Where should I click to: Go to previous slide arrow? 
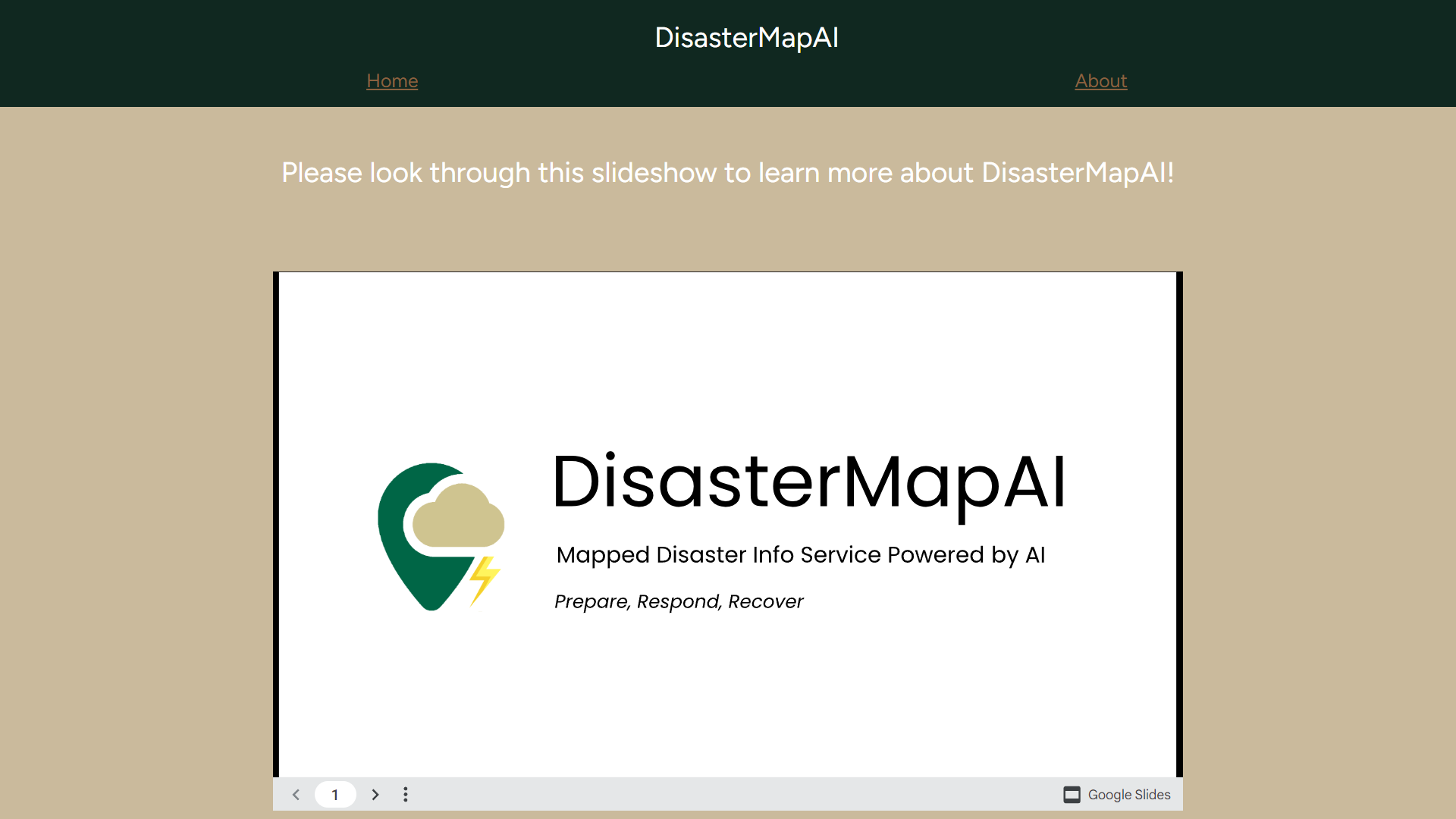coord(296,795)
